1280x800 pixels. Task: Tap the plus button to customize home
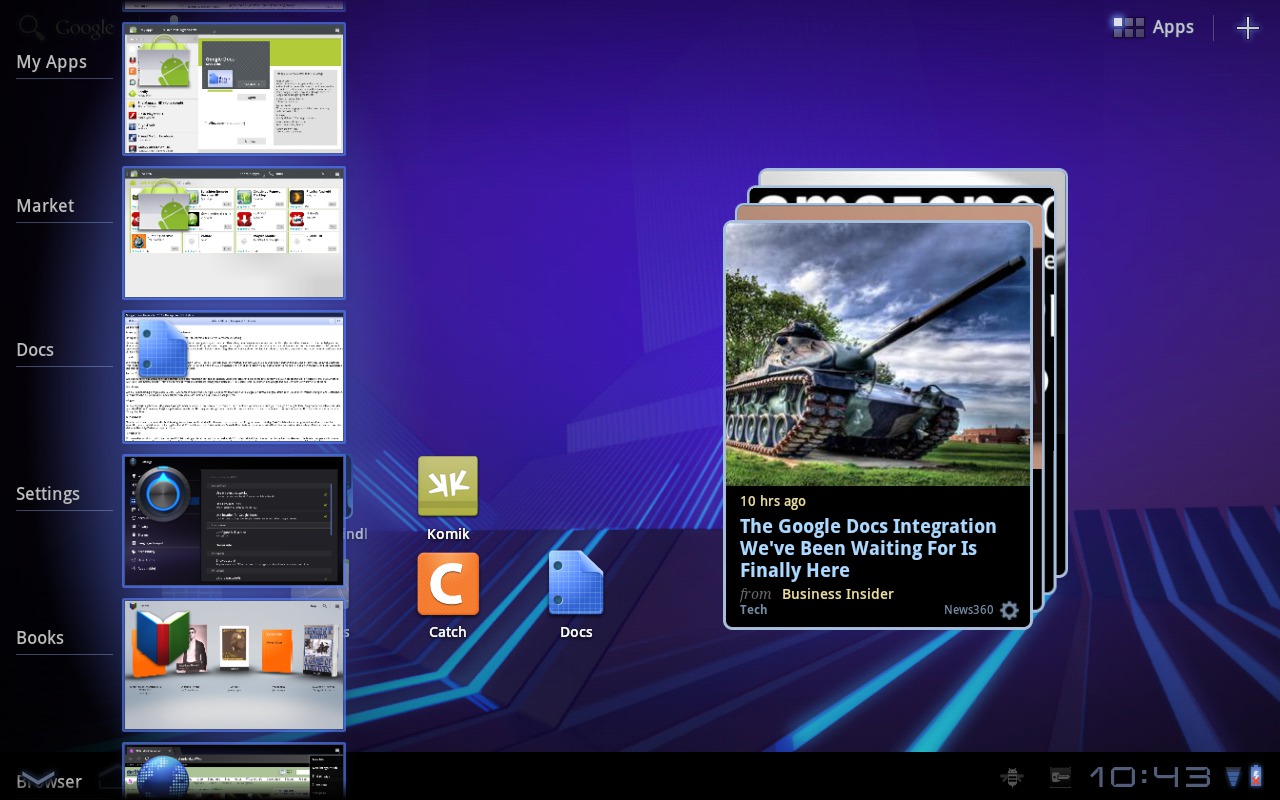coord(1247,28)
